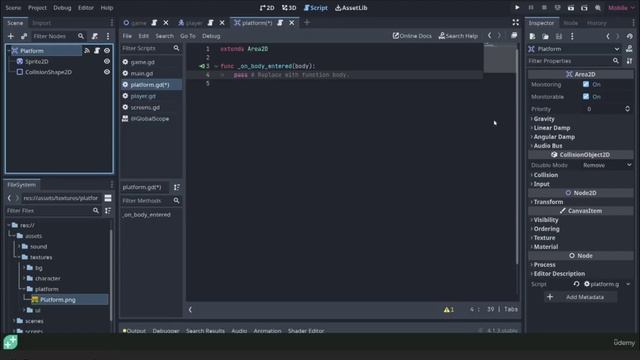Switch to the History dock tab
This screenshot has width=640, height=360.
click(596, 23)
